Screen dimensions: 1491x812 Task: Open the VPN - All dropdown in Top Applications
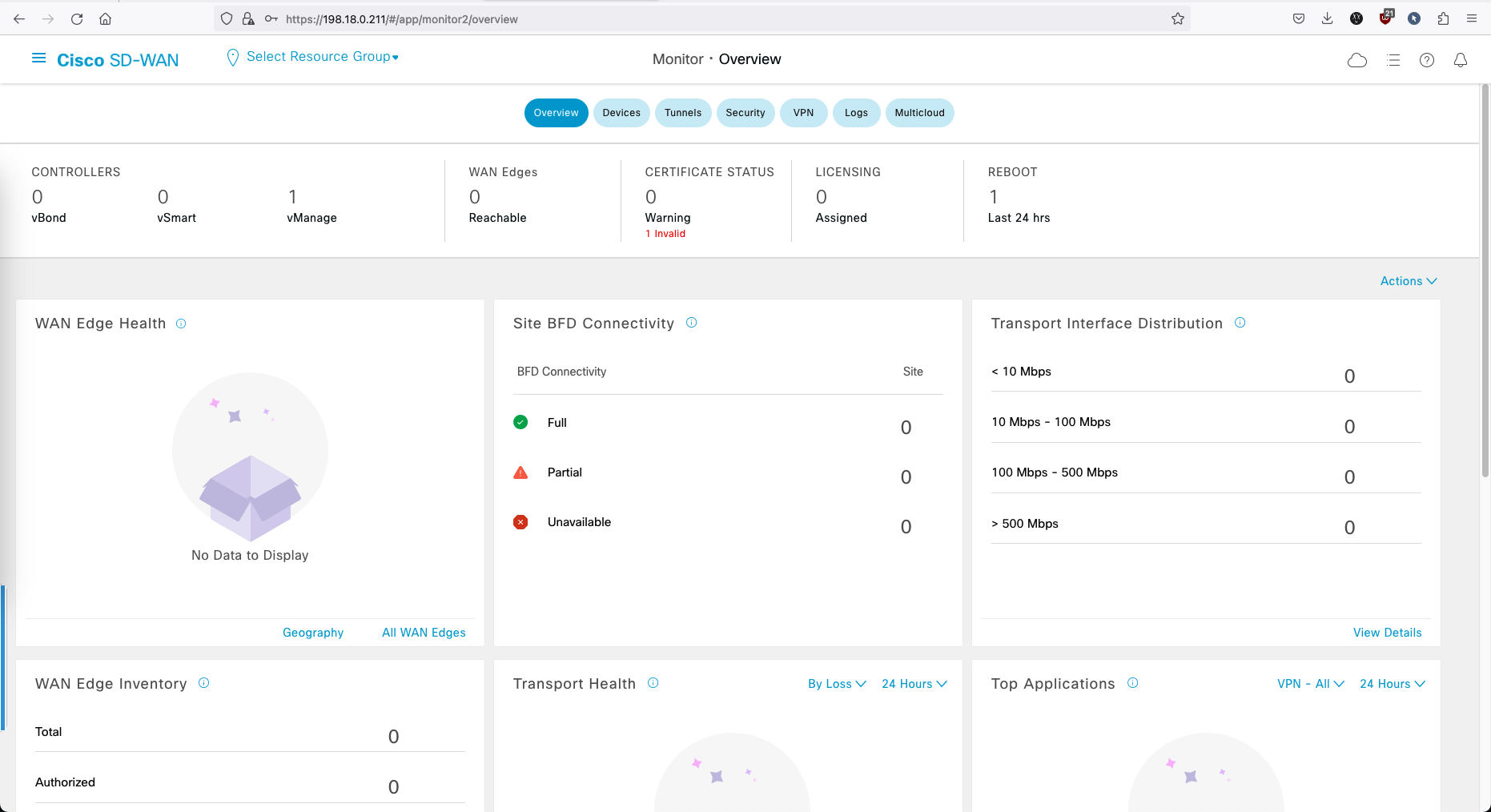pos(1310,684)
